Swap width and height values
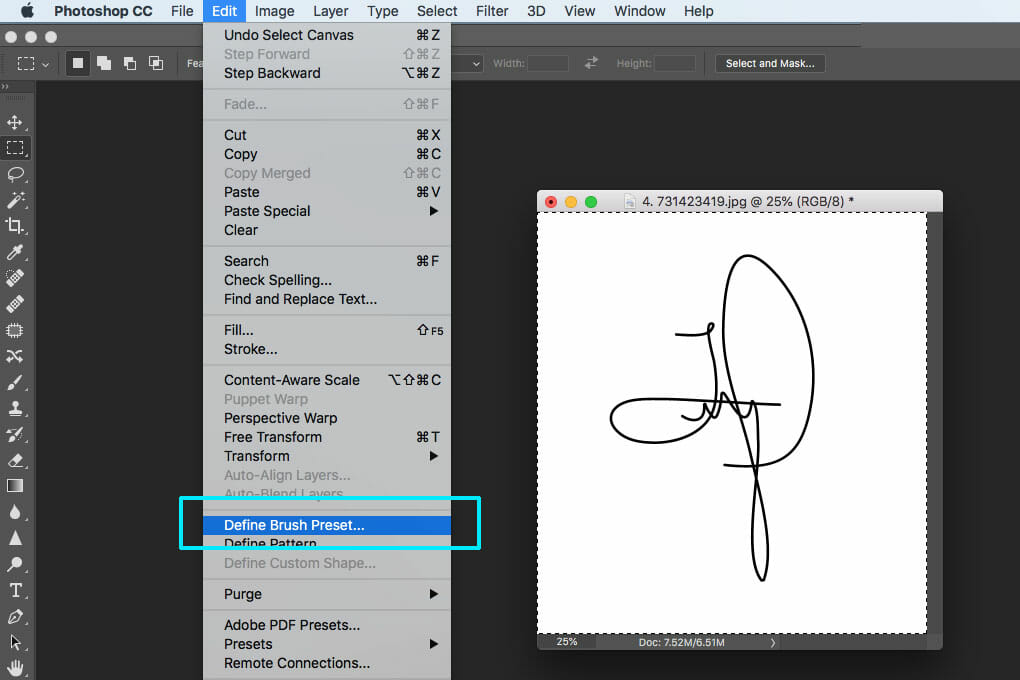Screen dimensions: 1020x680 pyautogui.click(x=591, y=63)
